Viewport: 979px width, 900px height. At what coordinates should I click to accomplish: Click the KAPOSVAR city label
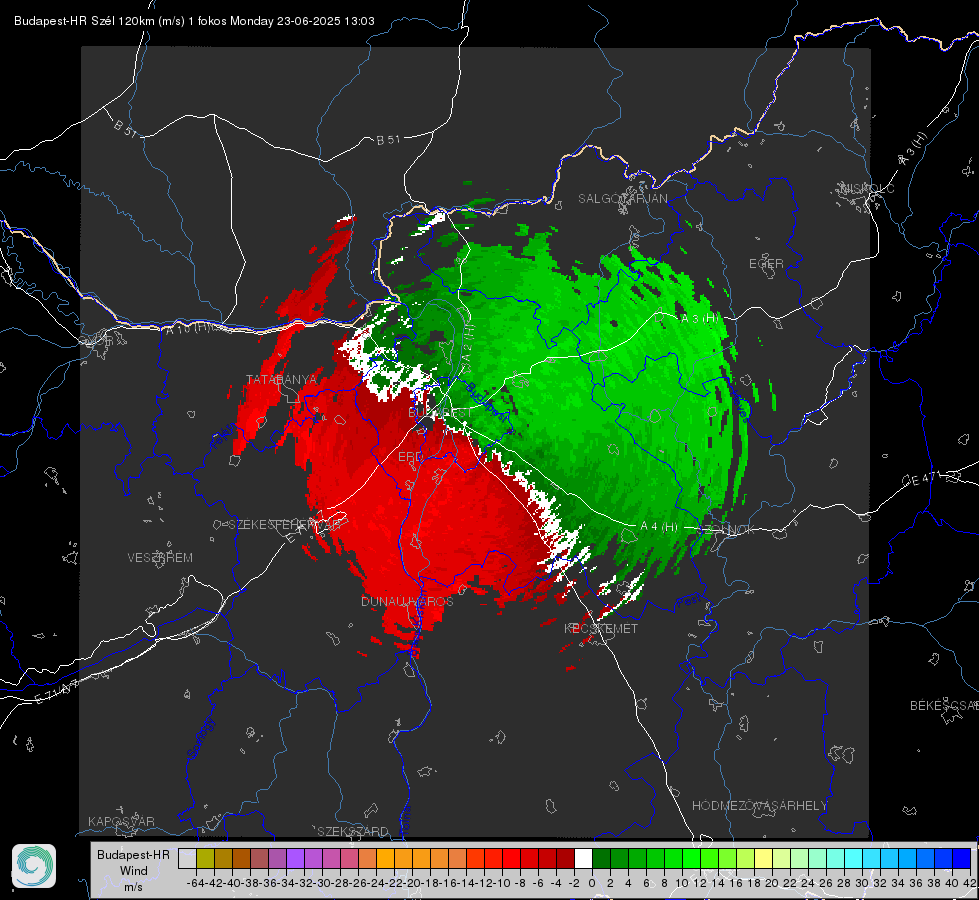(121, 821)
